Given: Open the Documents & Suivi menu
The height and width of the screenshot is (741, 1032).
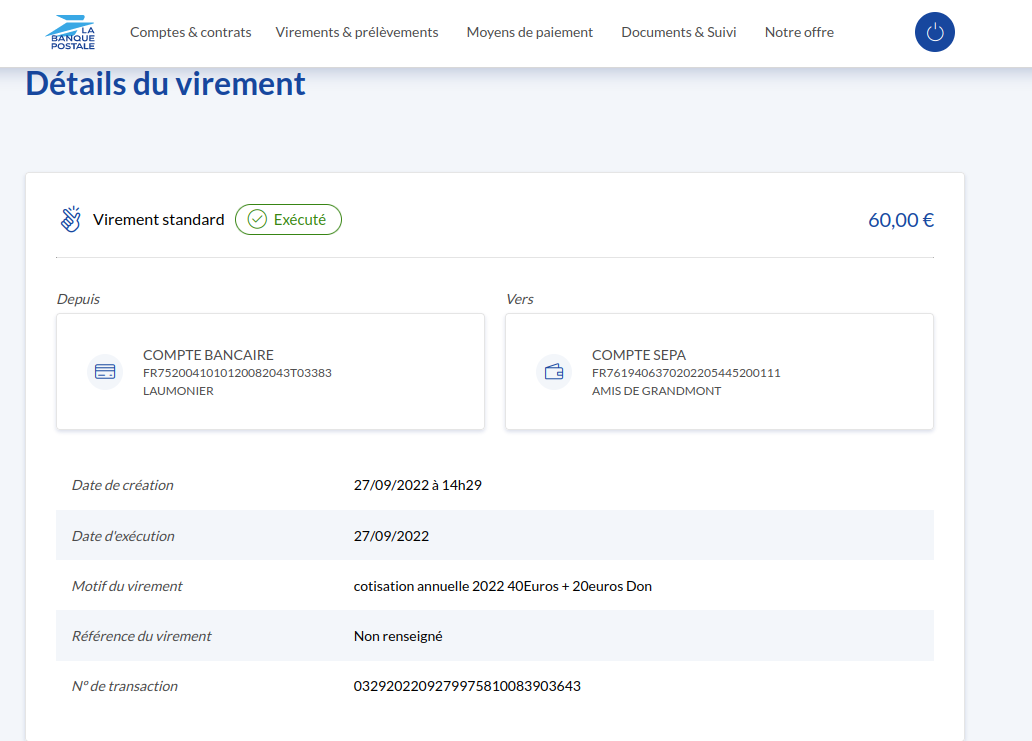Looking at the screenshot, I should [678, 32].
